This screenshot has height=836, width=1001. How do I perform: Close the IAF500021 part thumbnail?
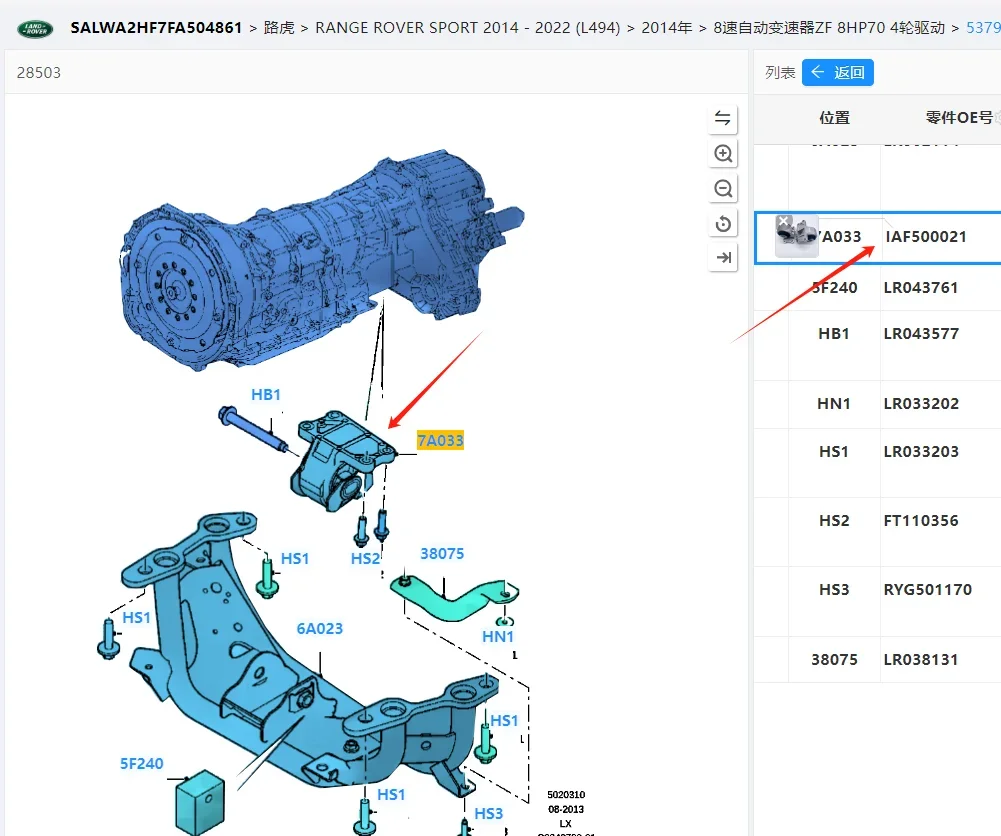coord(783,221)
